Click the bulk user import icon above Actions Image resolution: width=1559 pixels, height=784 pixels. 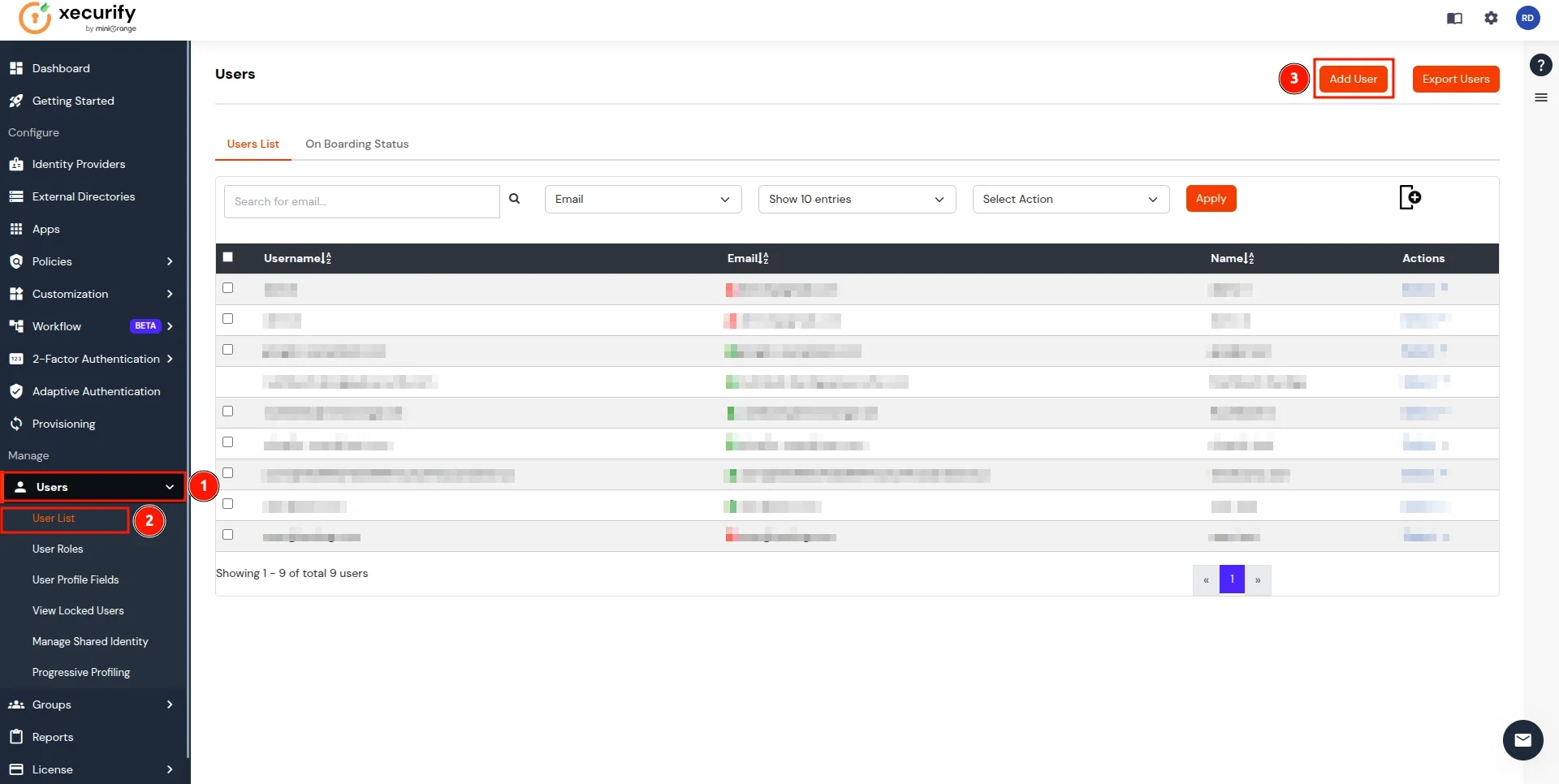tap(1410, 197)
